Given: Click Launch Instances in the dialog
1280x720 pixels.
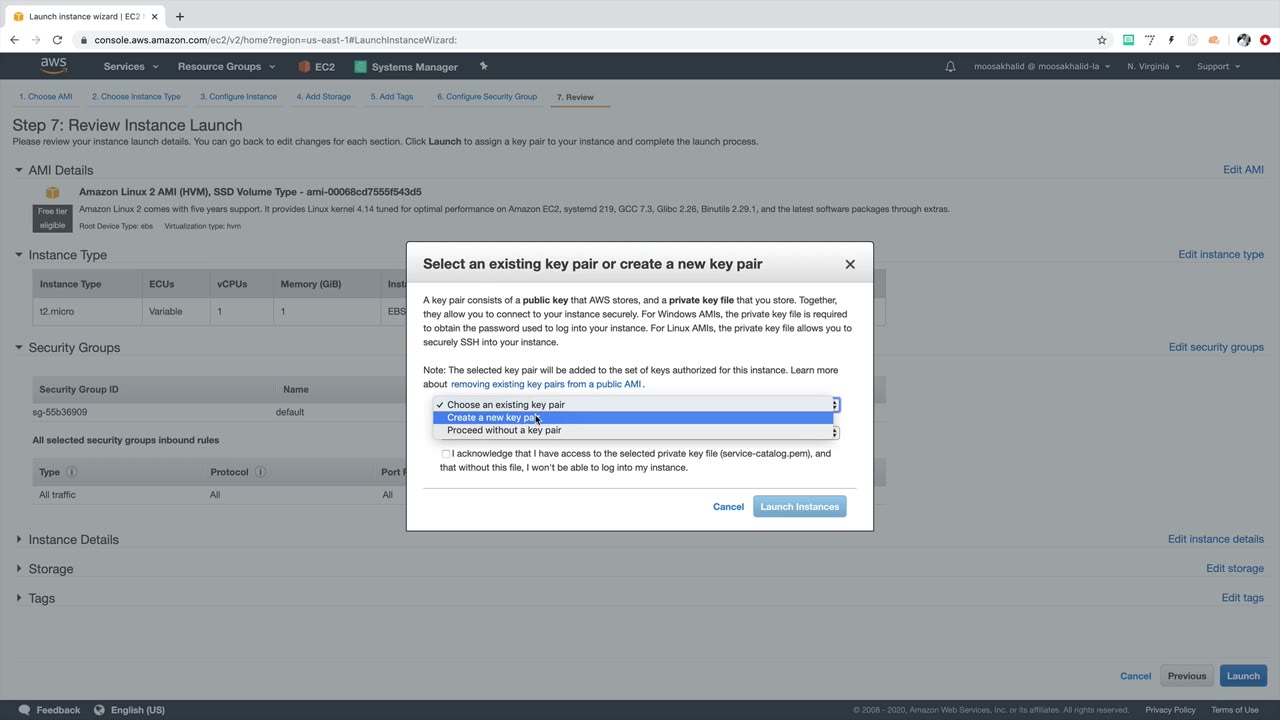Looking at the screenshot, I should [799, 507].
